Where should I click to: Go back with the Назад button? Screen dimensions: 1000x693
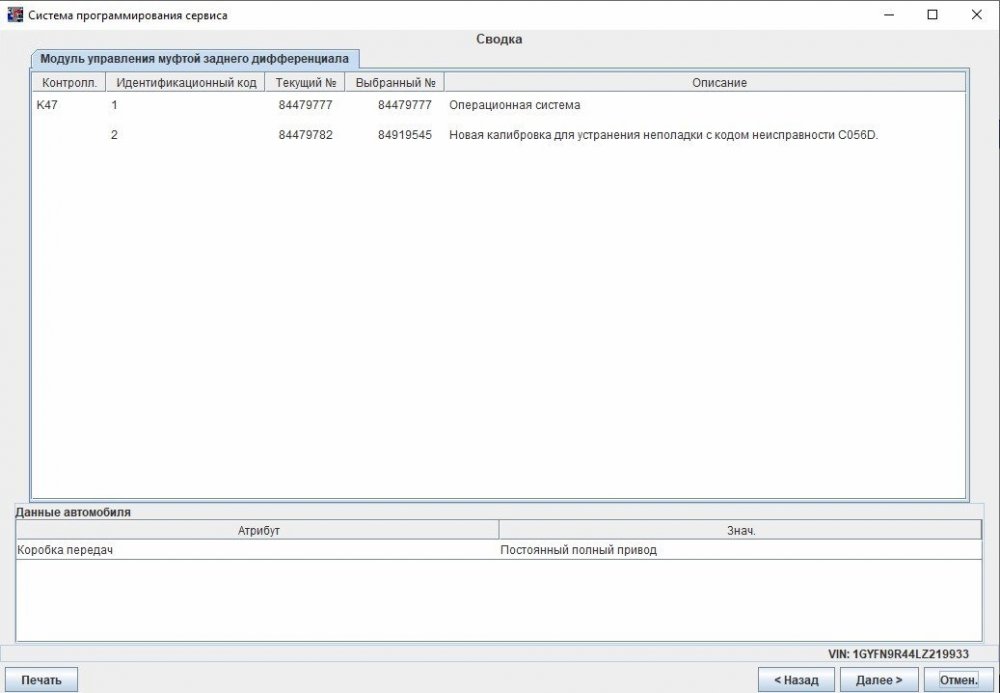[796, 680]
